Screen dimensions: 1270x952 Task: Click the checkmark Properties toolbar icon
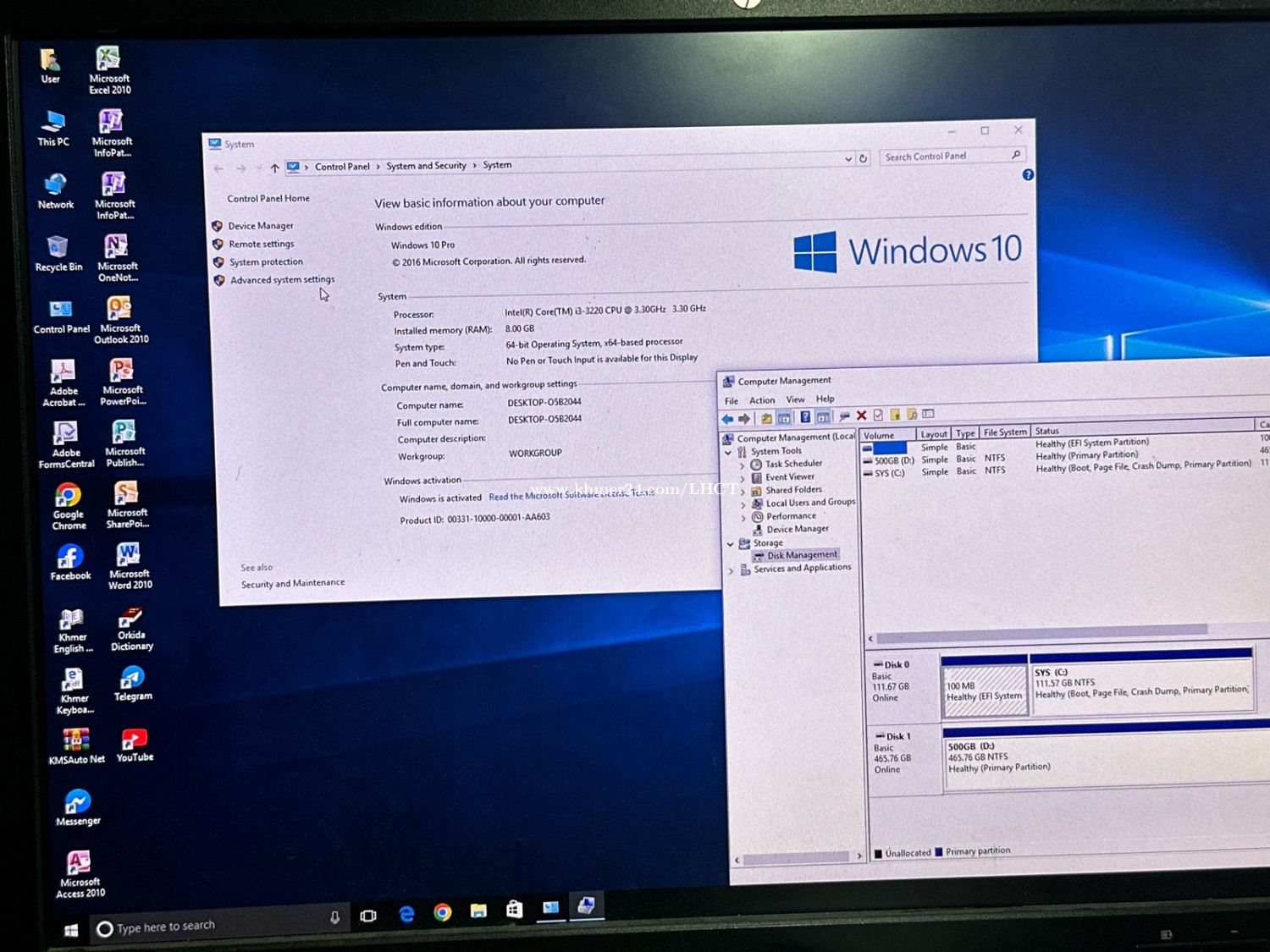pos(878,415)
